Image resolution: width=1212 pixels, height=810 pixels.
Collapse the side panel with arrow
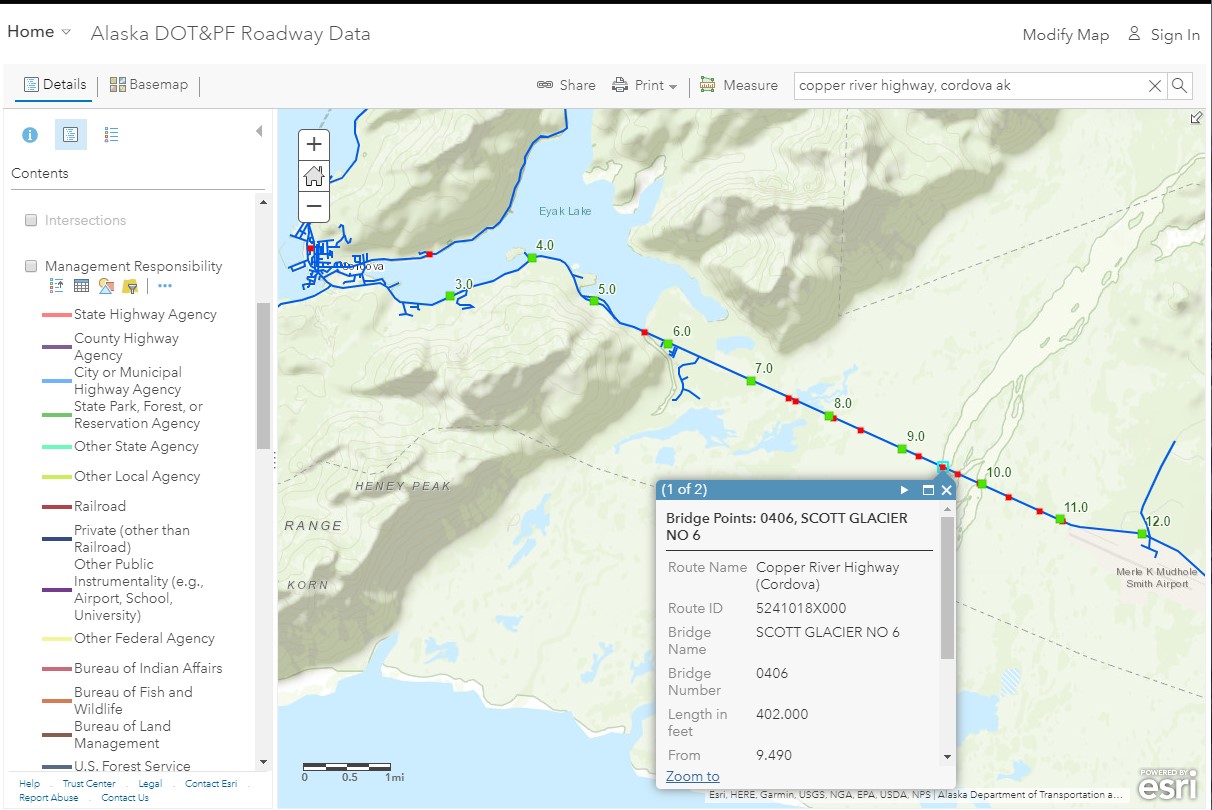coord(259,131)
